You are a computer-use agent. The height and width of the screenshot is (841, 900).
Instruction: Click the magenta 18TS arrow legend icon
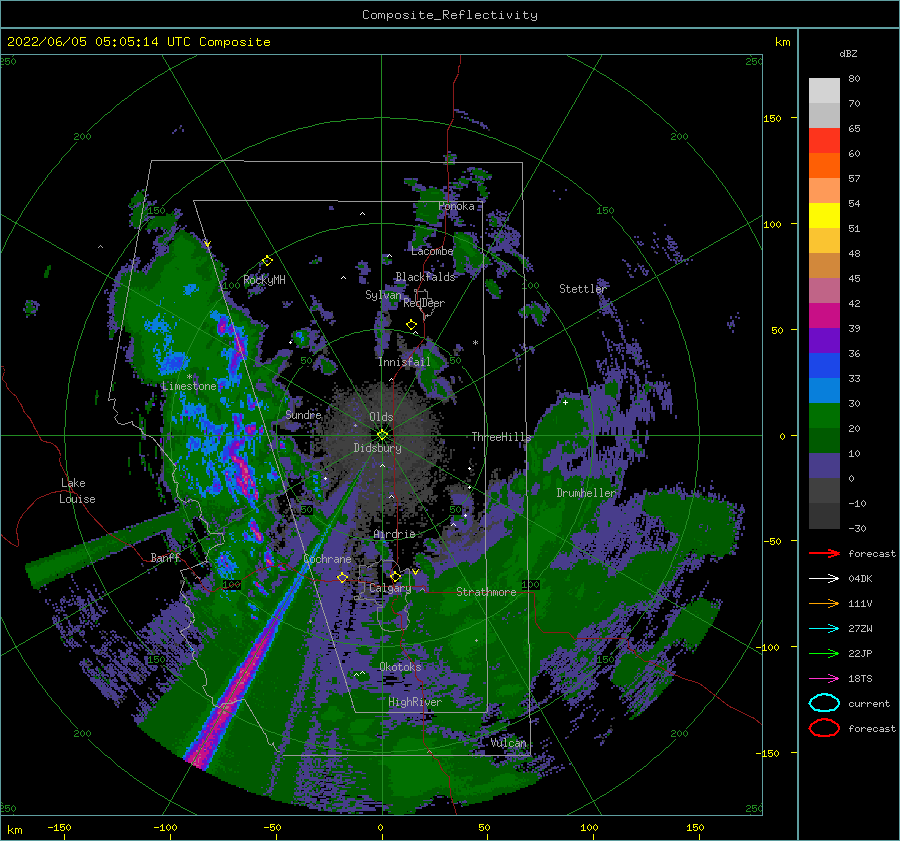[824, 679]
